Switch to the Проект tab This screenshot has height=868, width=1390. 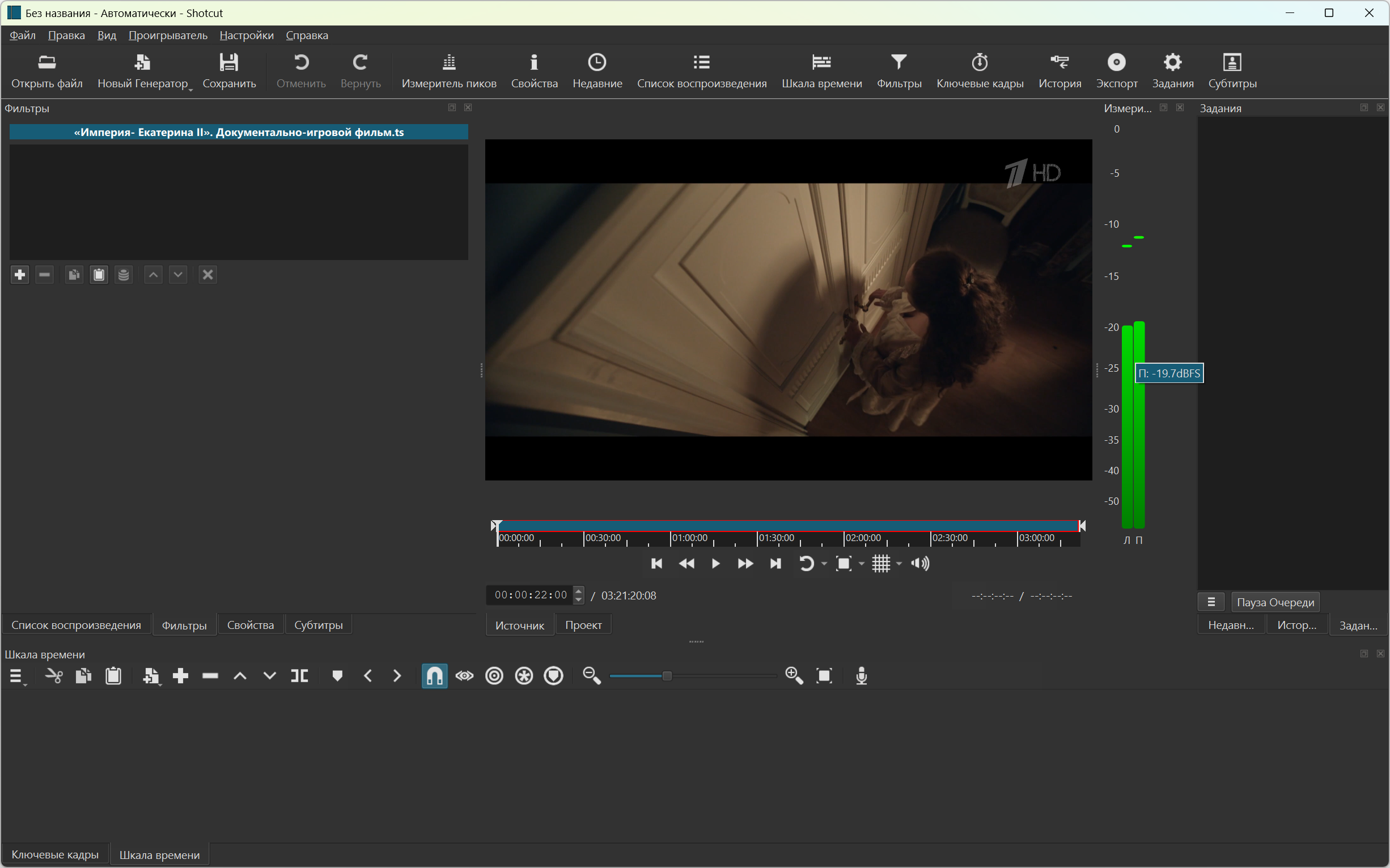(583, 625)
